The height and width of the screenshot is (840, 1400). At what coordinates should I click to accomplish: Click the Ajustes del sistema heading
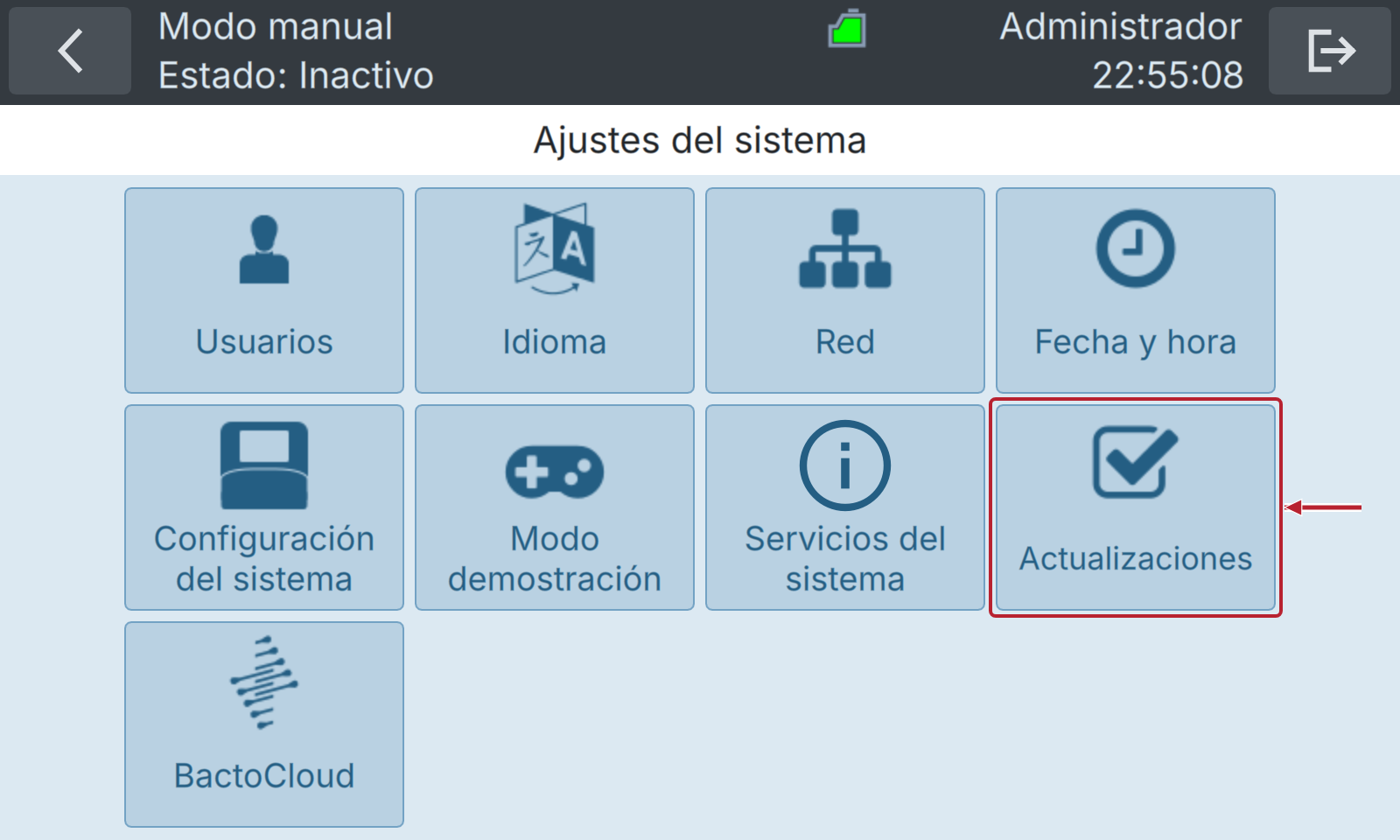click(700, 140)
